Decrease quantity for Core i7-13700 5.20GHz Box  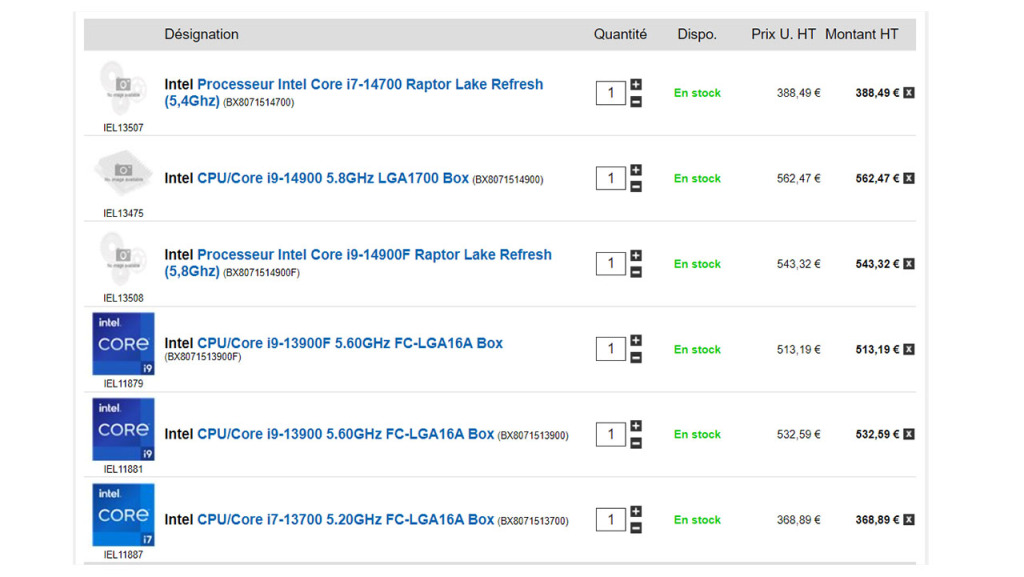click(x=635, y=528)
